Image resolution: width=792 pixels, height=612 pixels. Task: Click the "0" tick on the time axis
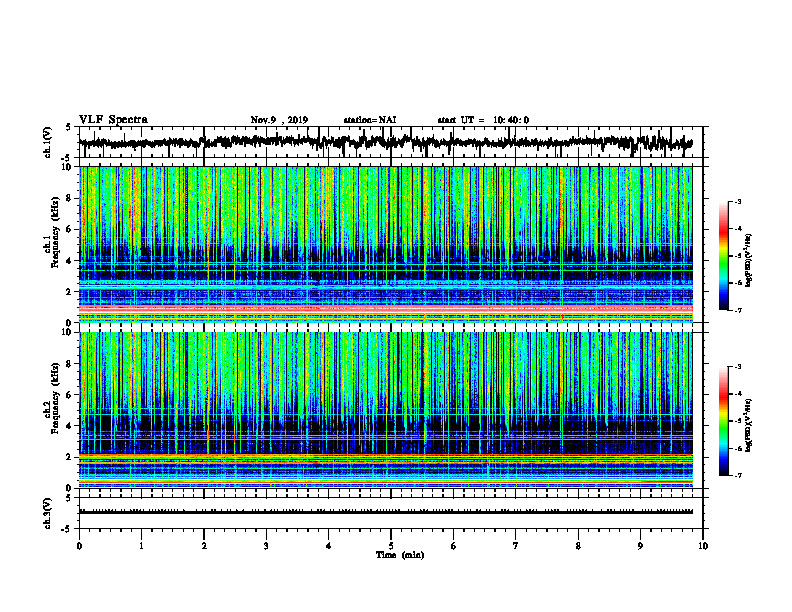79,546
